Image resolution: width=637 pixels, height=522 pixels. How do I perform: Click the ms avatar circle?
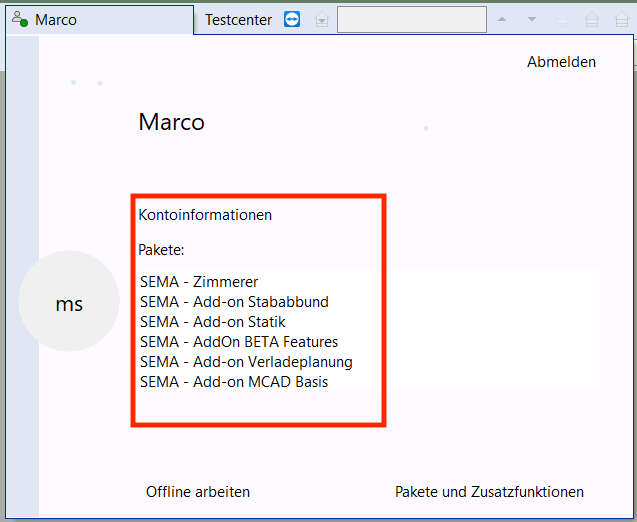tap(69, 301)
